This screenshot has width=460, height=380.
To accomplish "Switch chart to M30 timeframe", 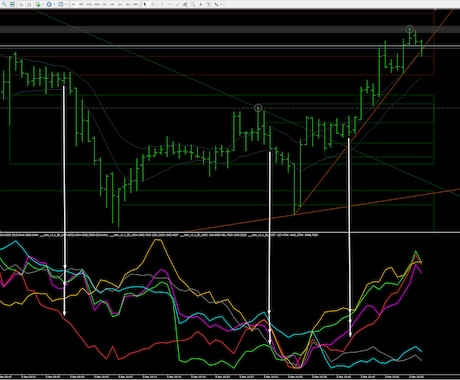I will pos(97,4).
